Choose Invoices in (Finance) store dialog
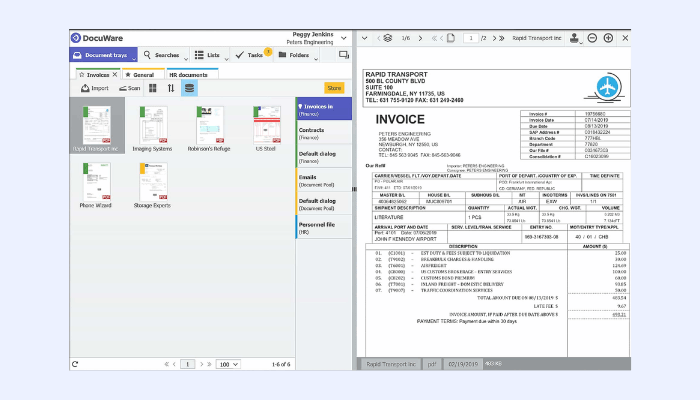 point(324,109)
